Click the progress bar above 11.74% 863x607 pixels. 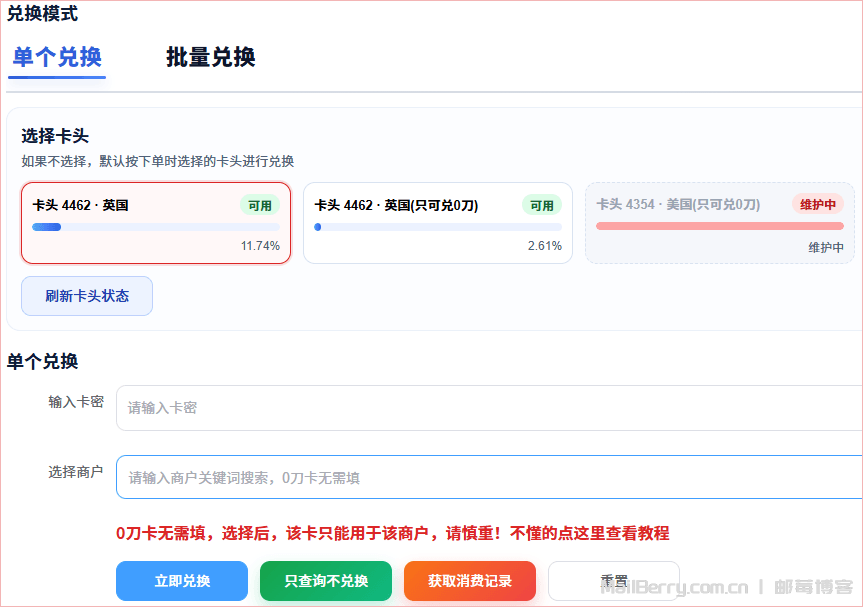155,227
